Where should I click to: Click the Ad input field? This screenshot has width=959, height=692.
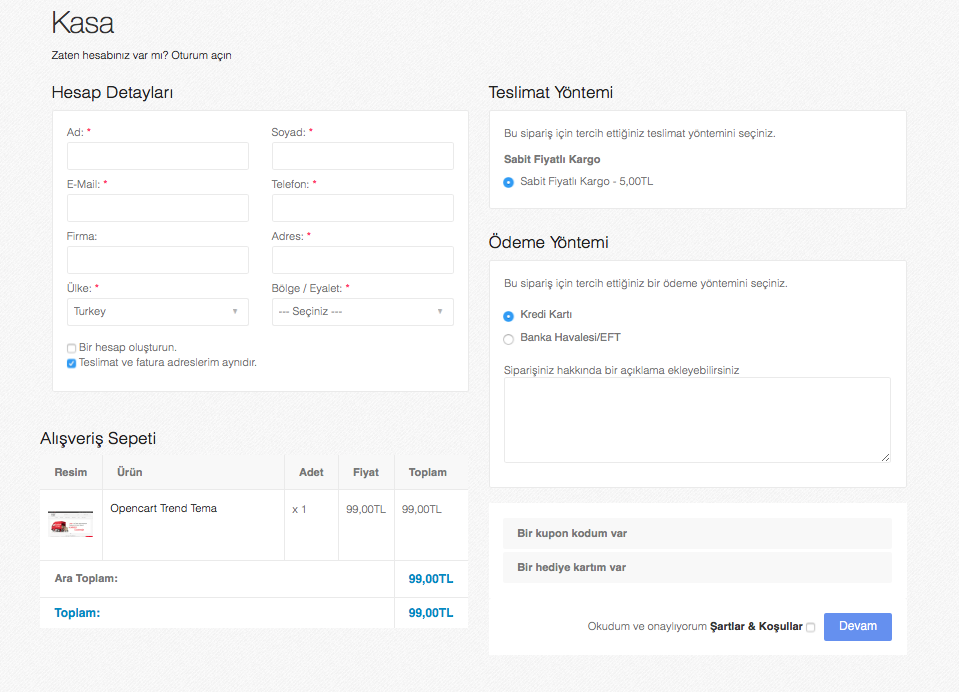[x=157, y=156]
